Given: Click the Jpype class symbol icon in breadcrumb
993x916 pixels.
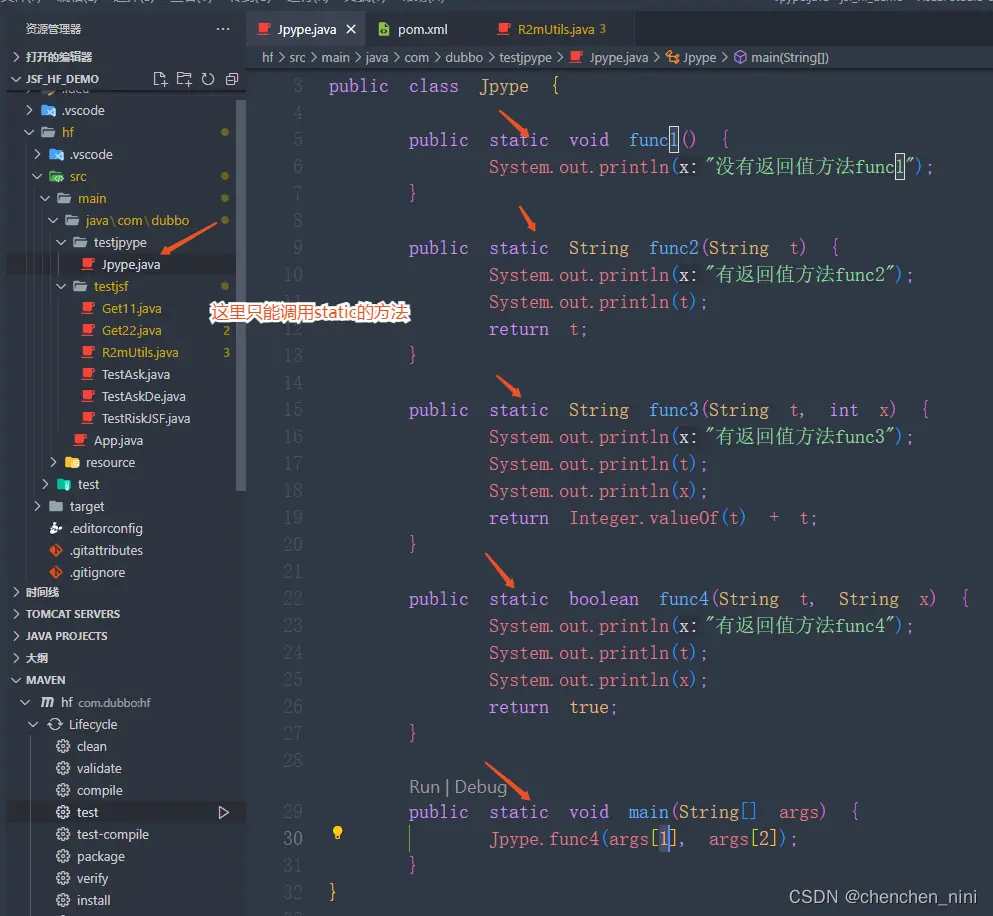Looking at the screenshot, I should click(x=673, y=58).
